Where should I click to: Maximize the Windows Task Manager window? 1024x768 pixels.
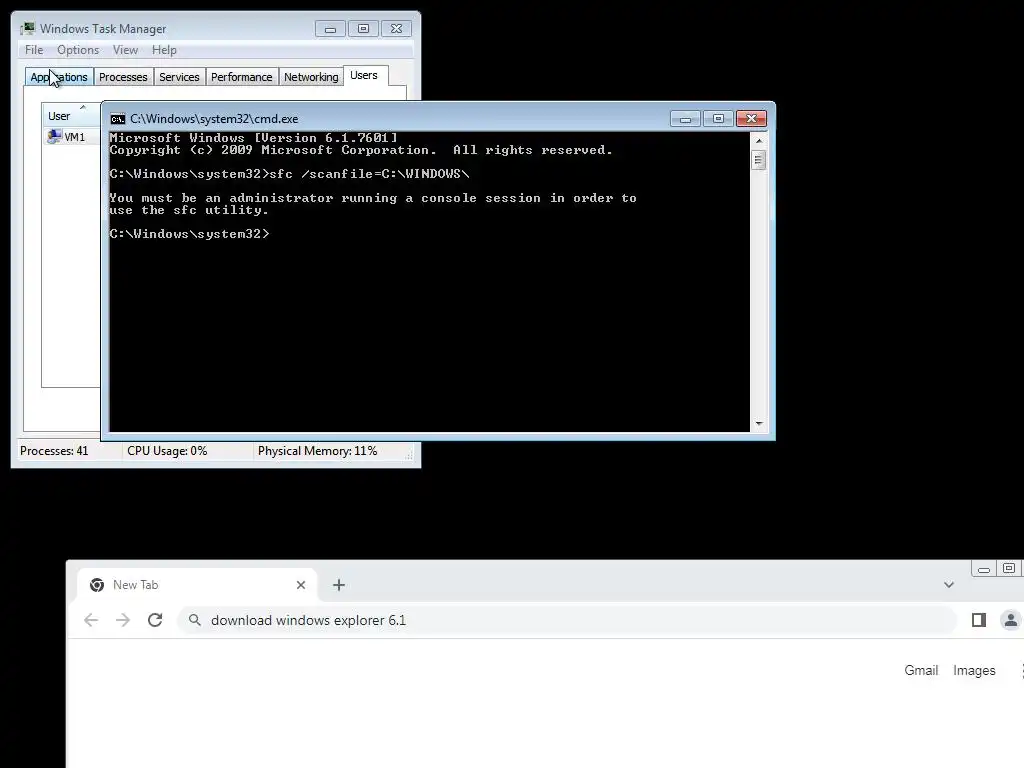[x=363, y=29]
